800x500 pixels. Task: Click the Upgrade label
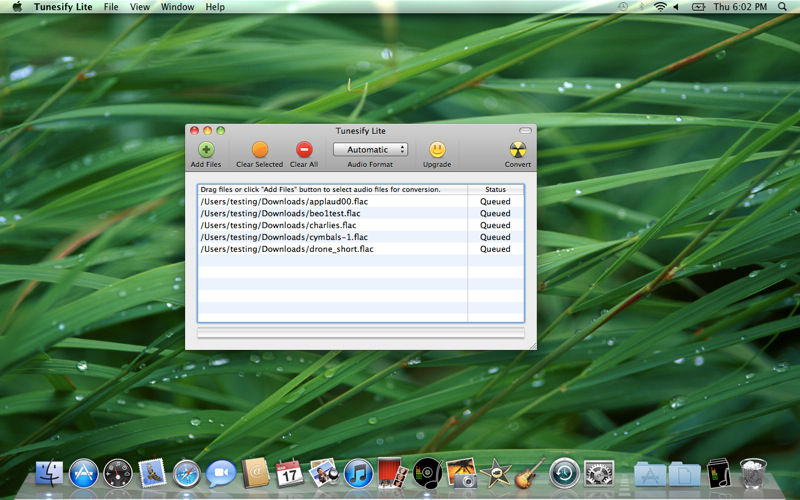[437, 164]
